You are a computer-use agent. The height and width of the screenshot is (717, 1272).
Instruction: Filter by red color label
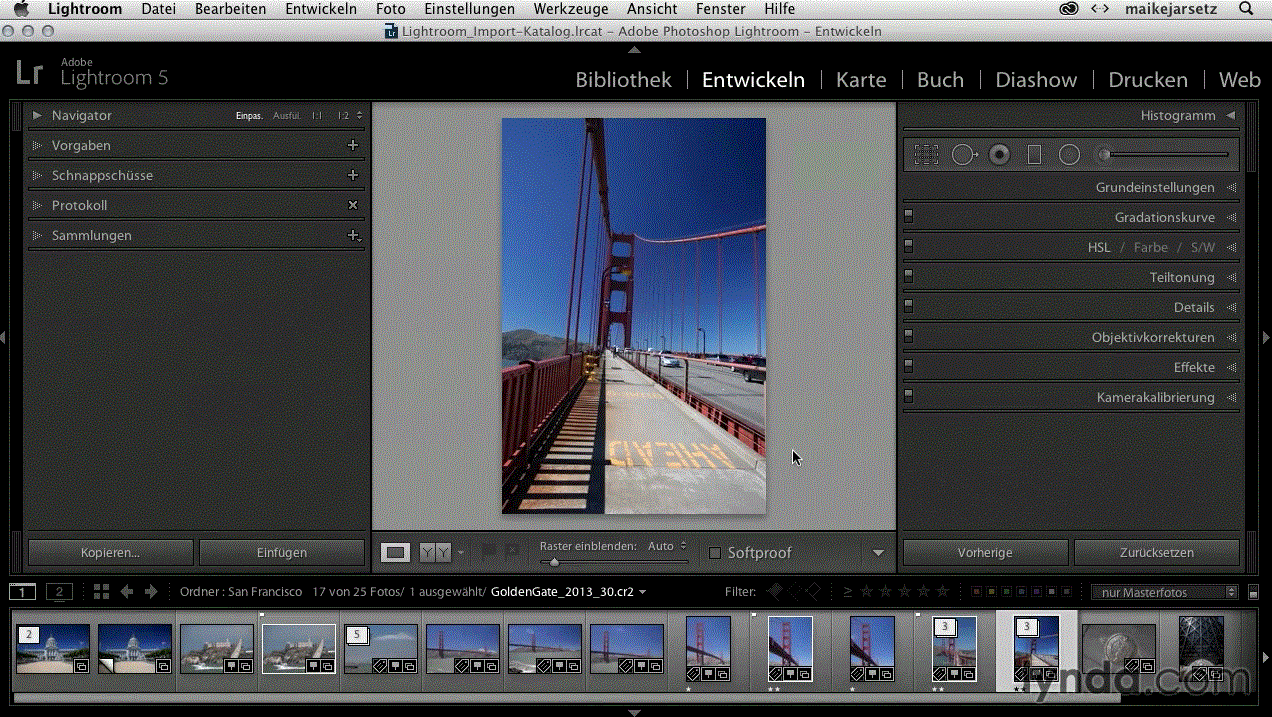977,592
